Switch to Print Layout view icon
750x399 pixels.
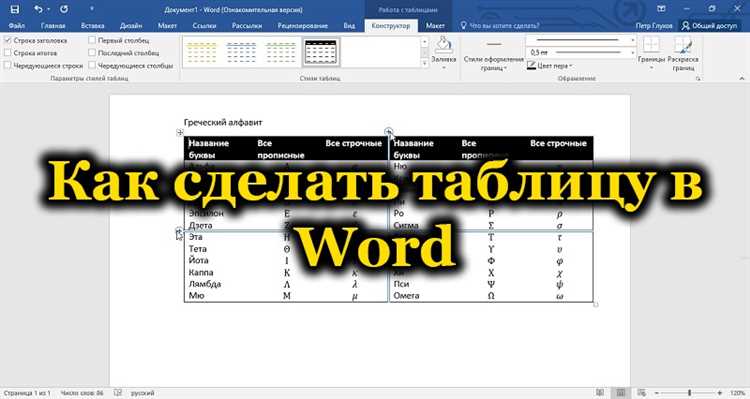click(620, 393)
